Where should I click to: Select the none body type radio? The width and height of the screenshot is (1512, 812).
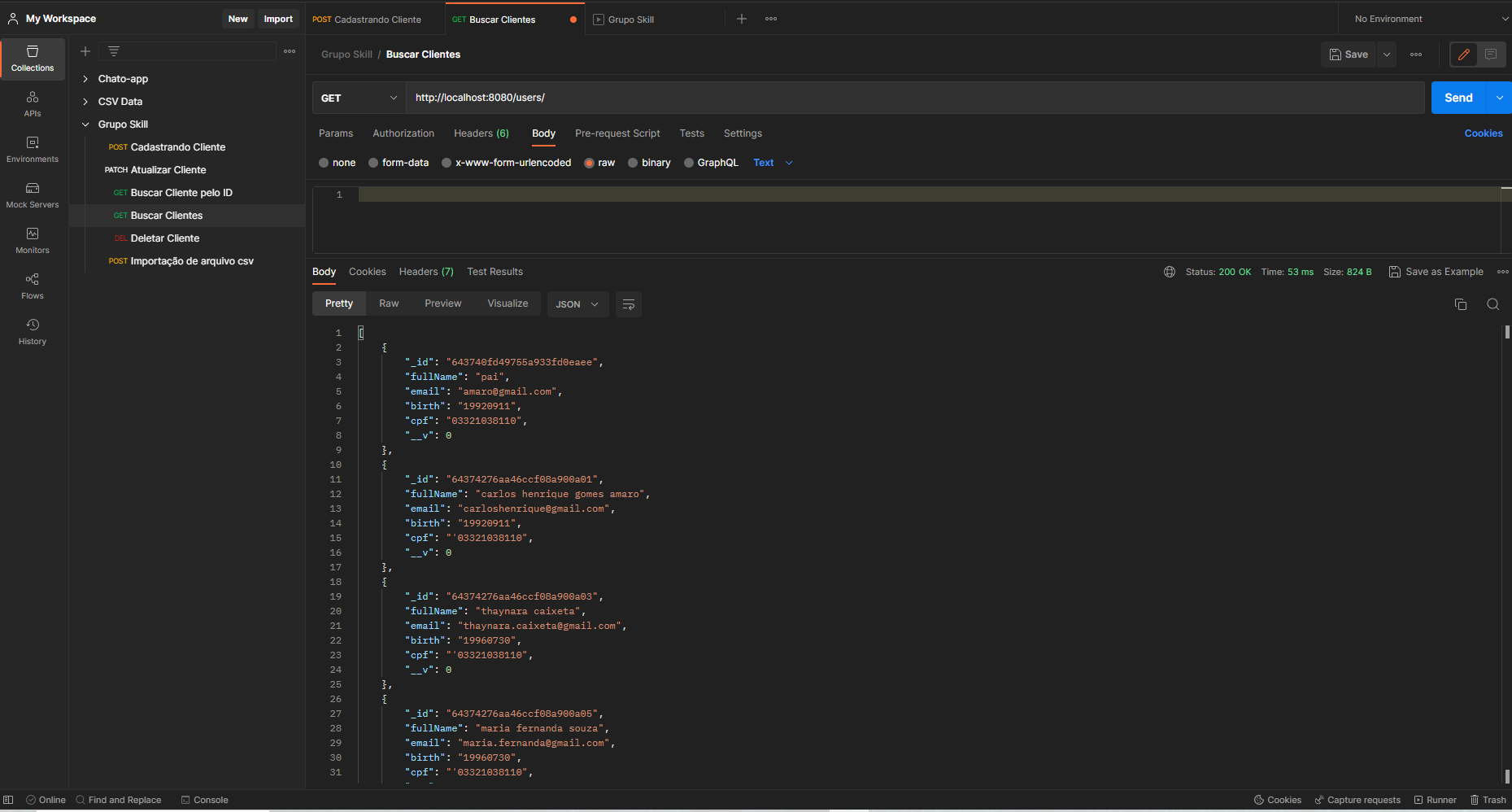[324, 163]
